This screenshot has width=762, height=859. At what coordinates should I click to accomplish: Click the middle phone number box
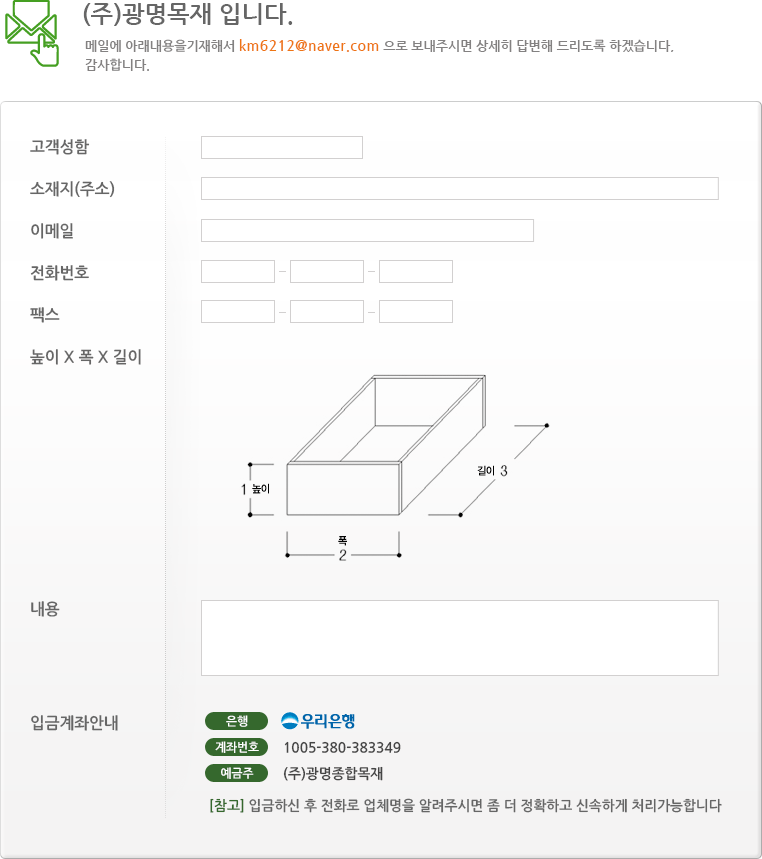[327, 272]
